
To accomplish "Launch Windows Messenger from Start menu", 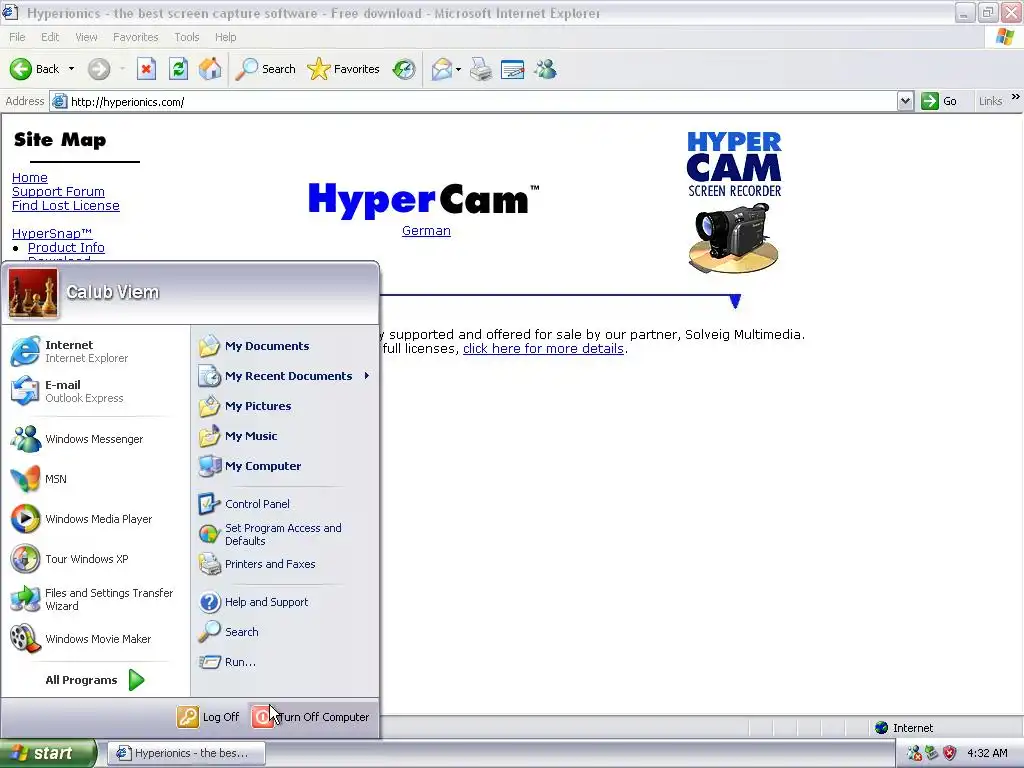I will point(95,439).
